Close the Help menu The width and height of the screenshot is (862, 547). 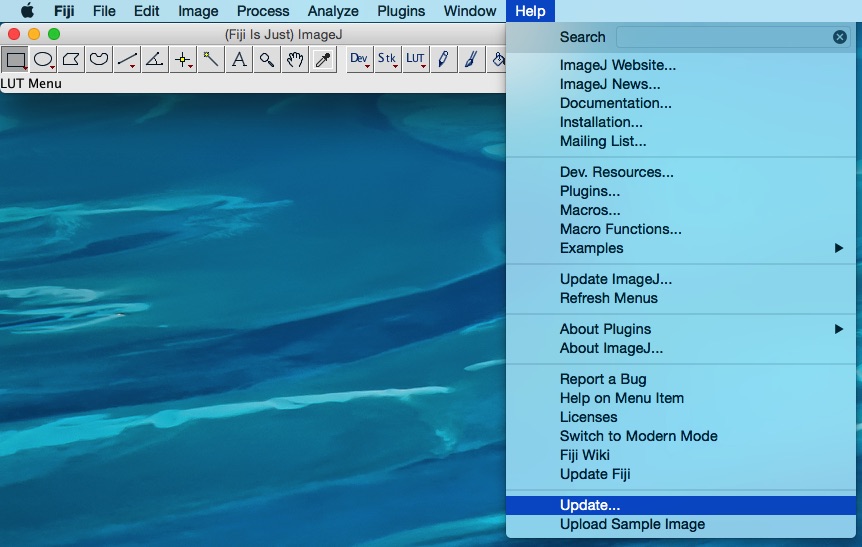point(530,11)
